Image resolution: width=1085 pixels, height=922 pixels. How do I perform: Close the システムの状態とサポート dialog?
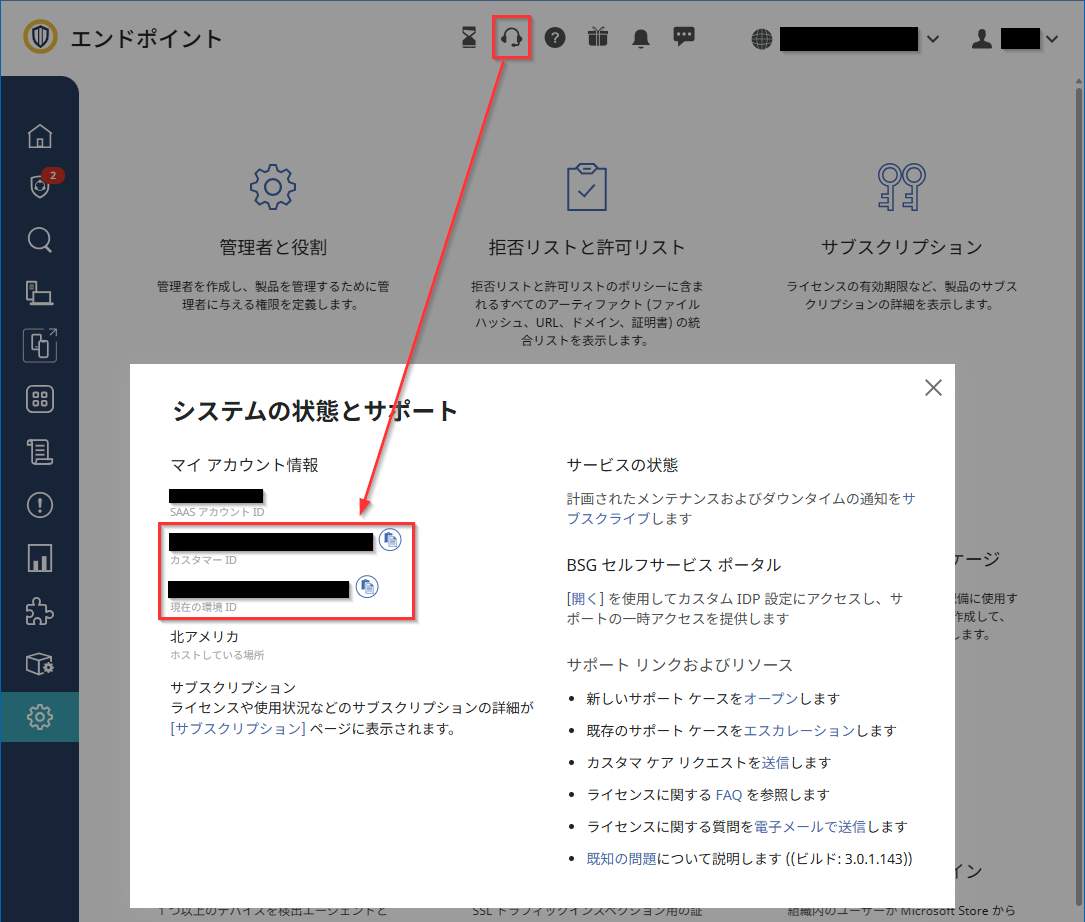pyautogui.click(x=933, y=388)
